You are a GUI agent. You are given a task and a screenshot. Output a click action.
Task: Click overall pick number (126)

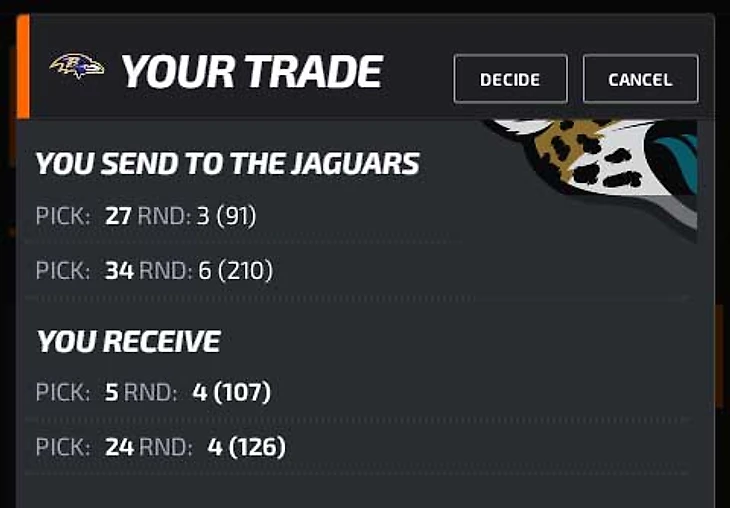[257, 447]
